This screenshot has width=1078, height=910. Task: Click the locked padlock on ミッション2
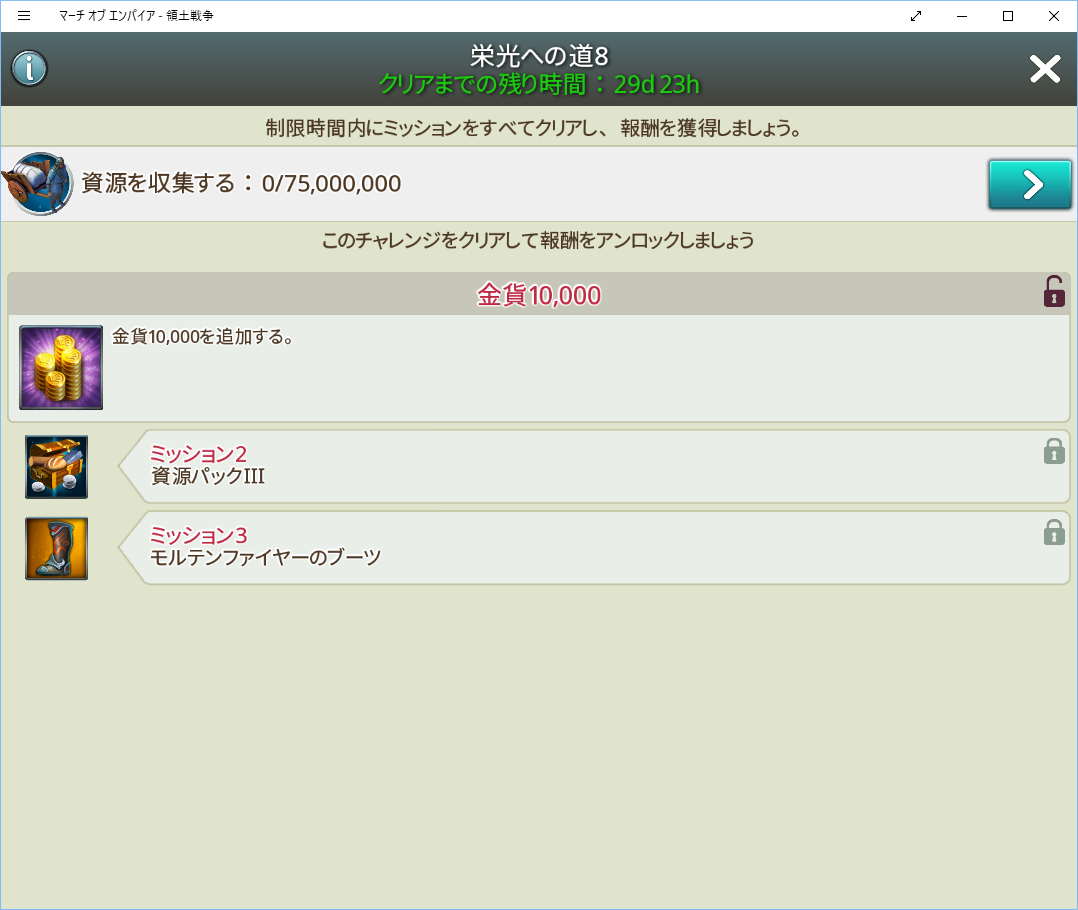tap(1054, 451)
